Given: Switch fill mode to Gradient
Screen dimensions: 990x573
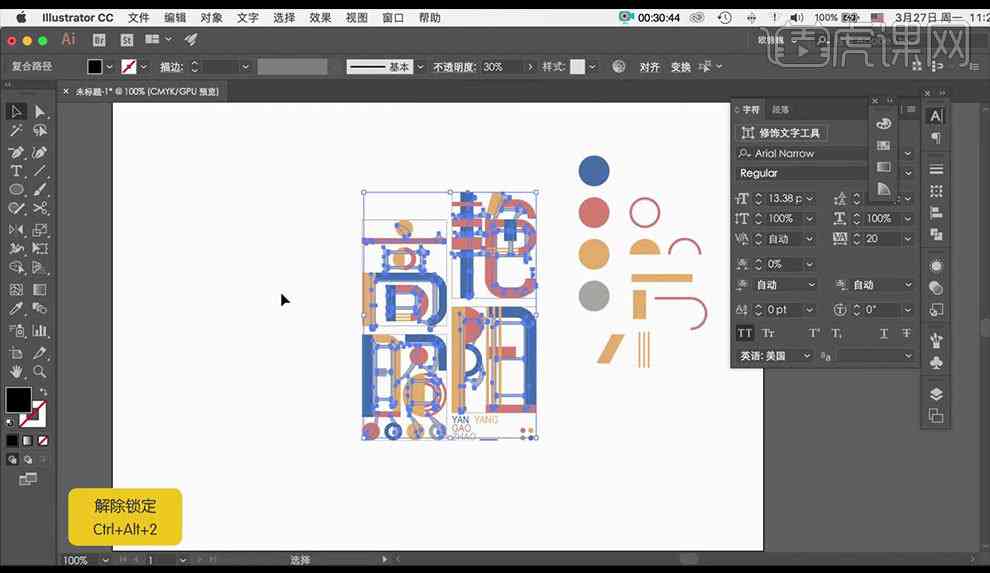Looking at the screenshot, I should tap(28, 440).
